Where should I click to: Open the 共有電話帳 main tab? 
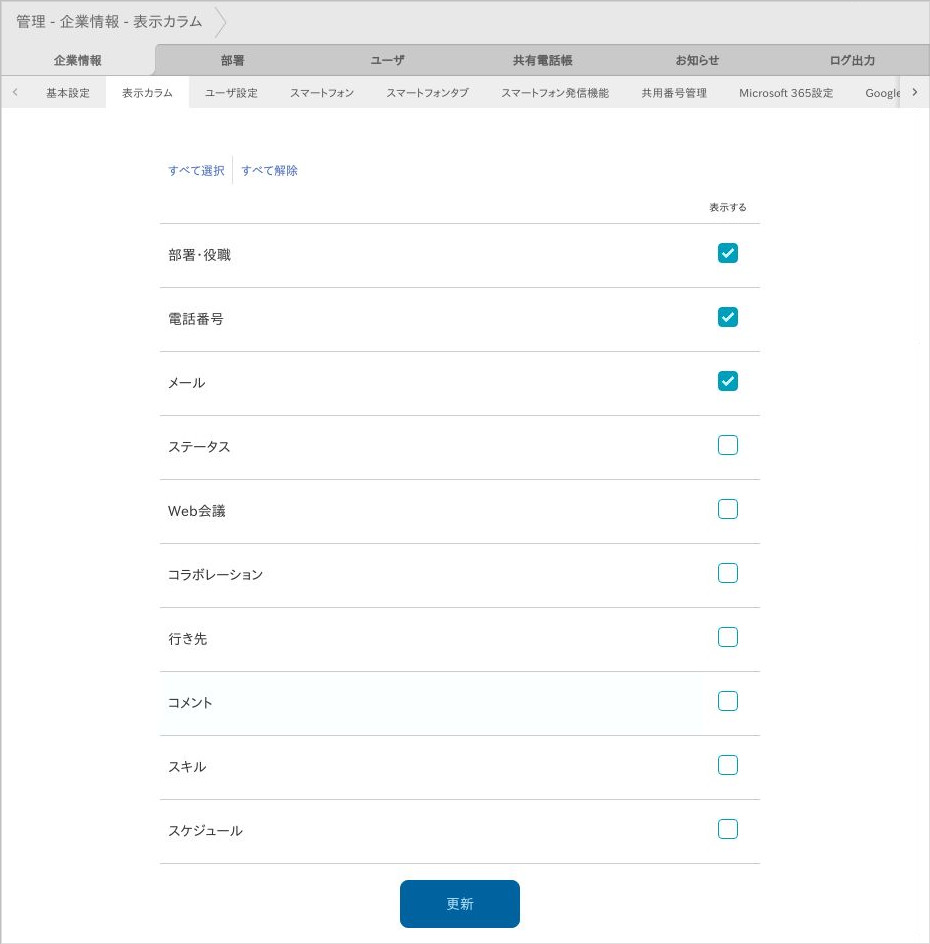(542, 60)
